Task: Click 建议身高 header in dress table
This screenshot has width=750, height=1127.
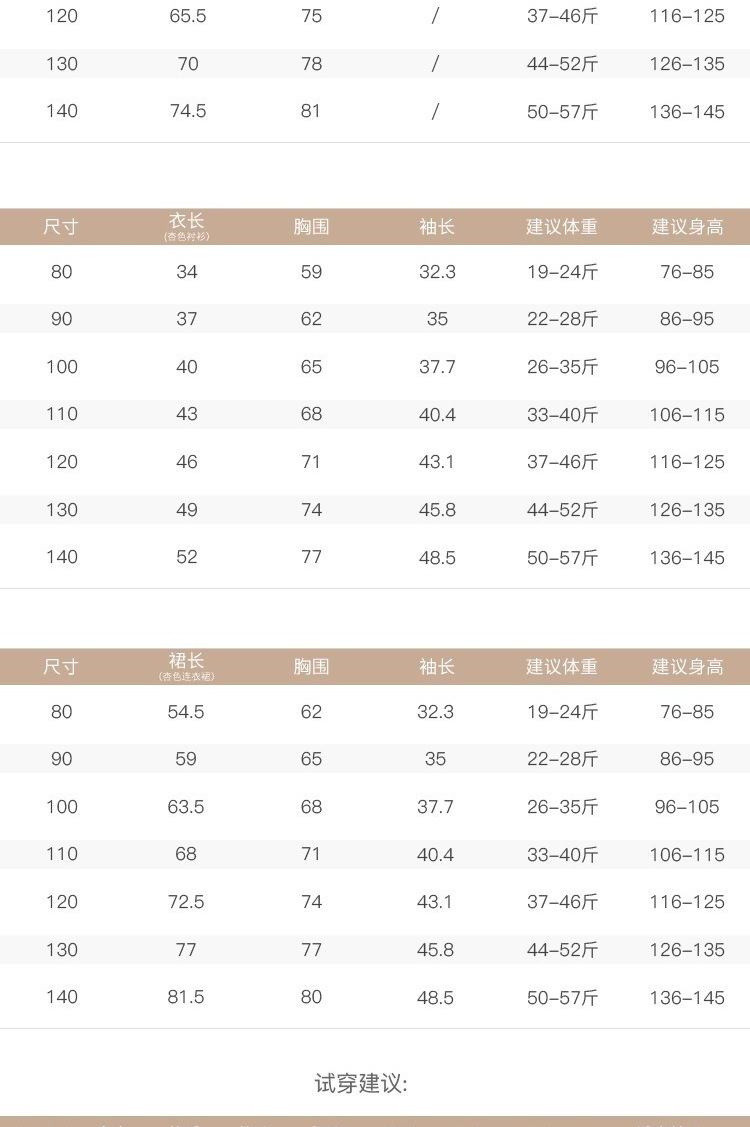Action: click(x=687, y=666)
